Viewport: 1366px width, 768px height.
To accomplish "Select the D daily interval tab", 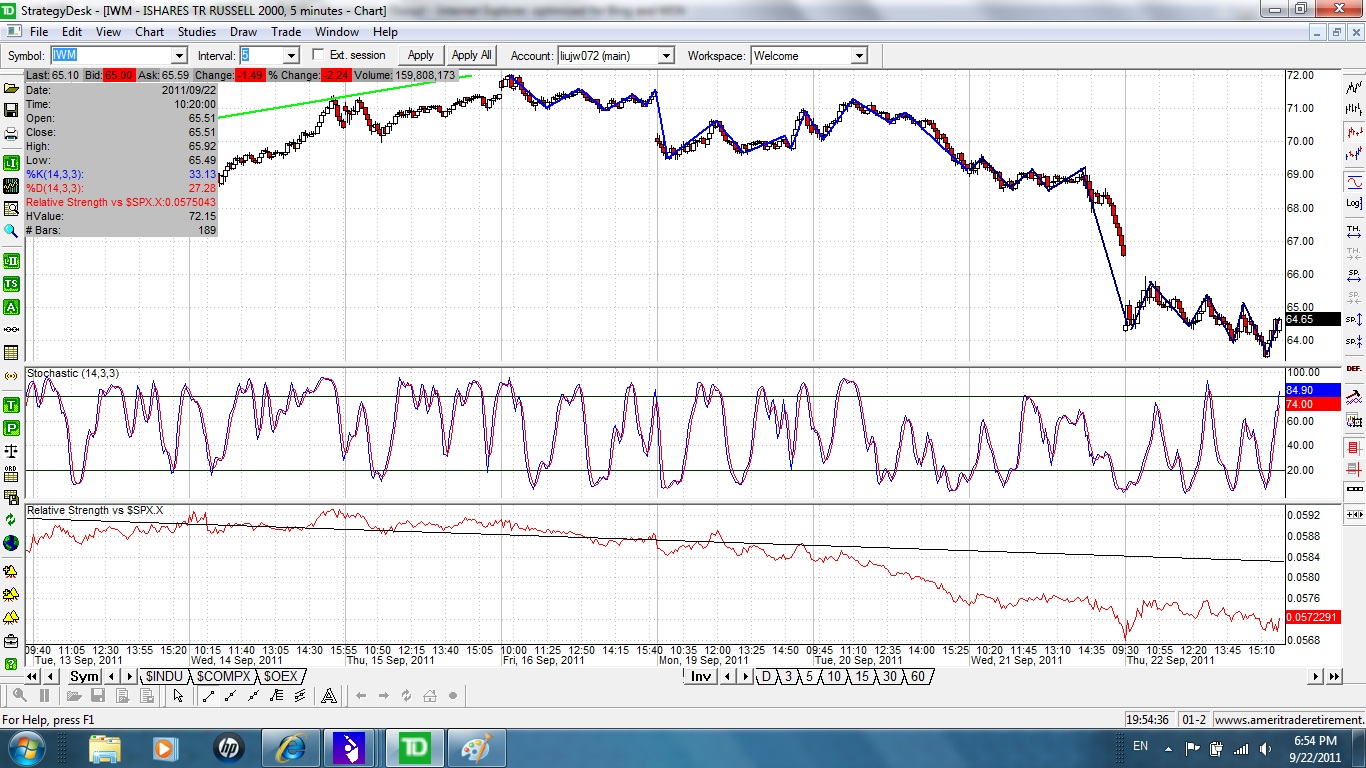I will click(x=767, y=677).
